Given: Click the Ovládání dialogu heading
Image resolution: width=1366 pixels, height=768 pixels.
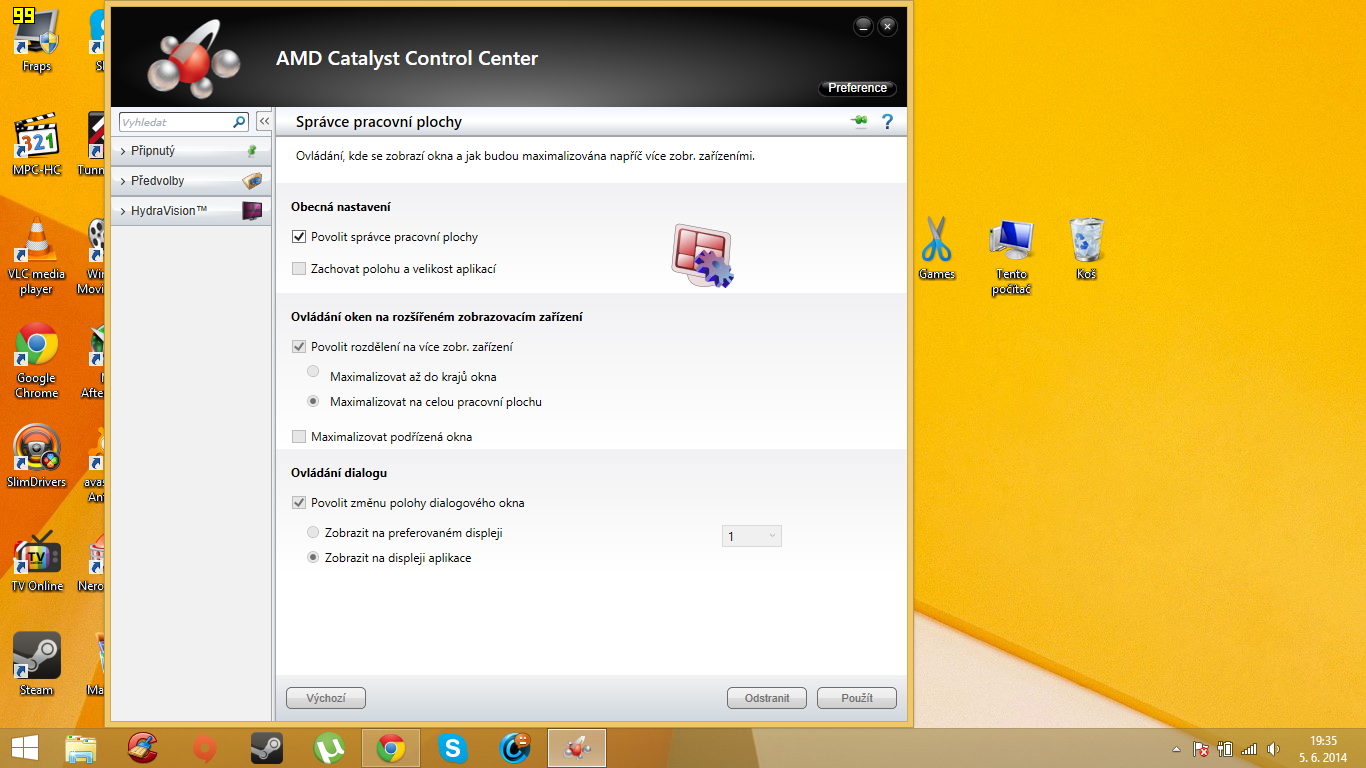Looking at the screenshot, I should (x=339, y=472).
